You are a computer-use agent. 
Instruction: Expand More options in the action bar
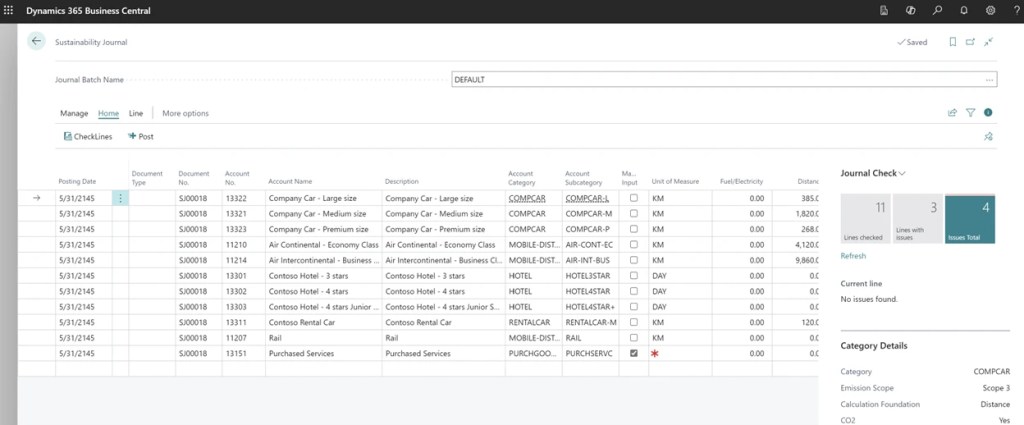pos(185,113)
